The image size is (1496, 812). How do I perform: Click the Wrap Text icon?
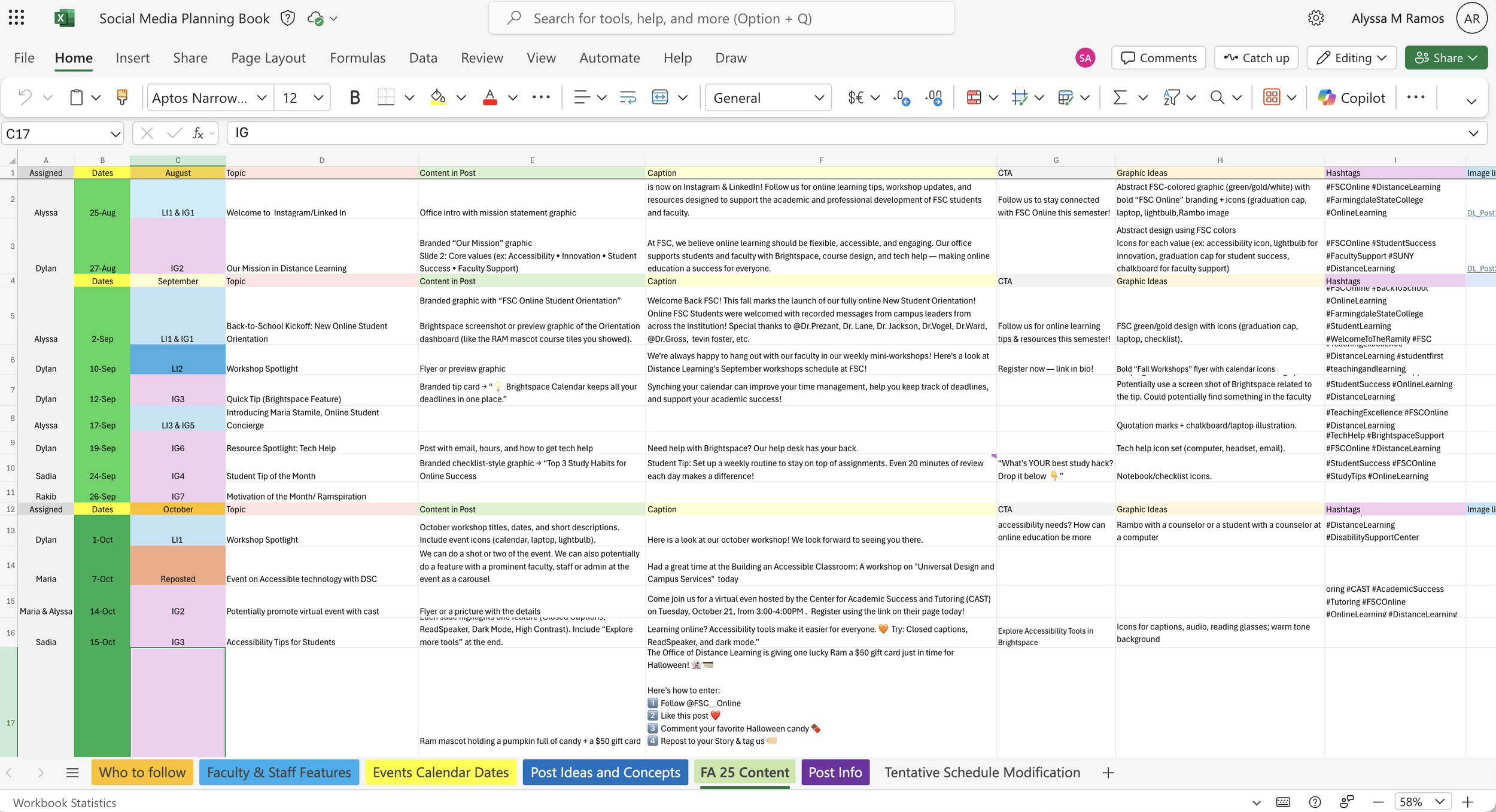pos(628,97)
